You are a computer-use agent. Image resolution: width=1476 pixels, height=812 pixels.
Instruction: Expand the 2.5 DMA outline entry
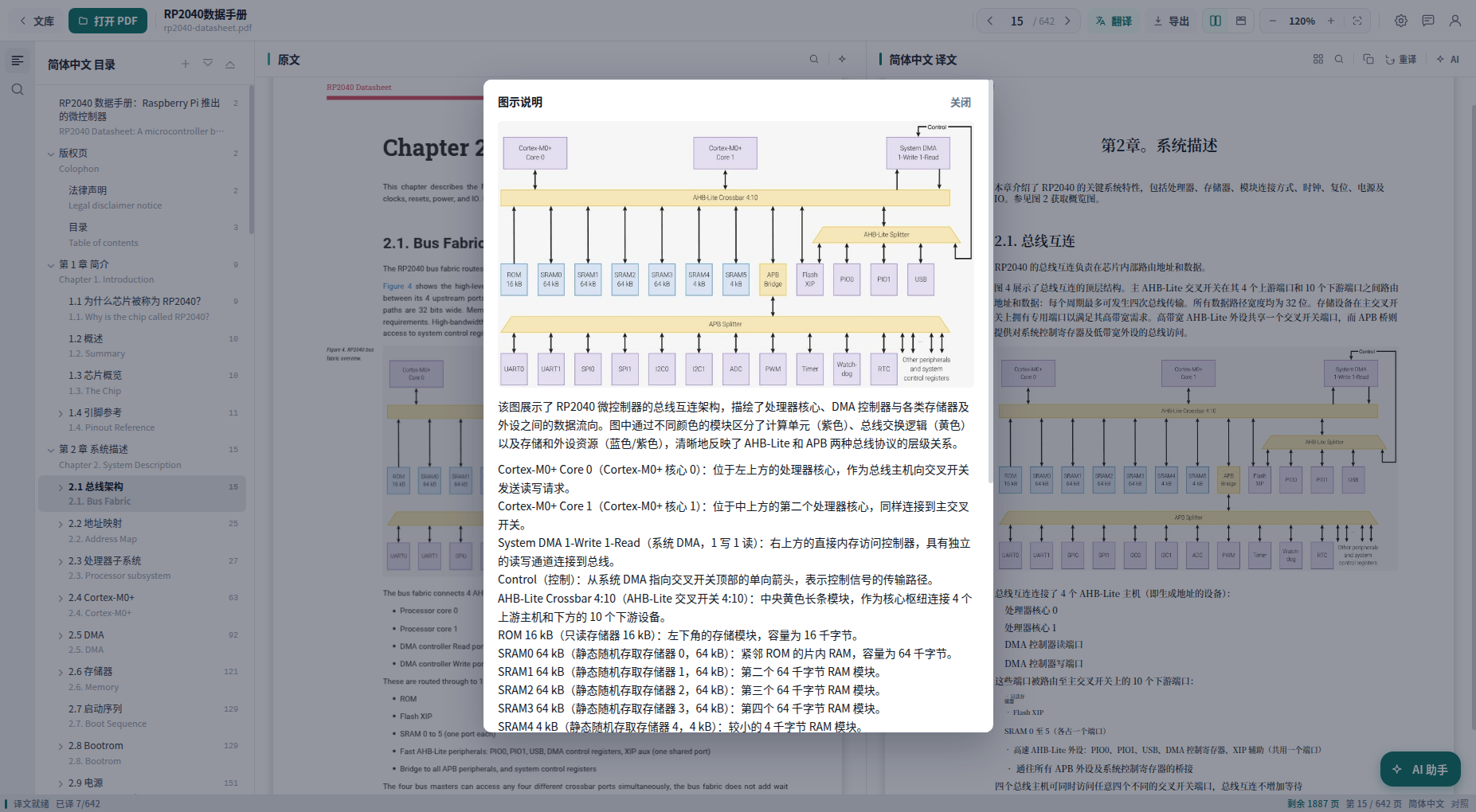pyautogui.click(x=61, y=635)
